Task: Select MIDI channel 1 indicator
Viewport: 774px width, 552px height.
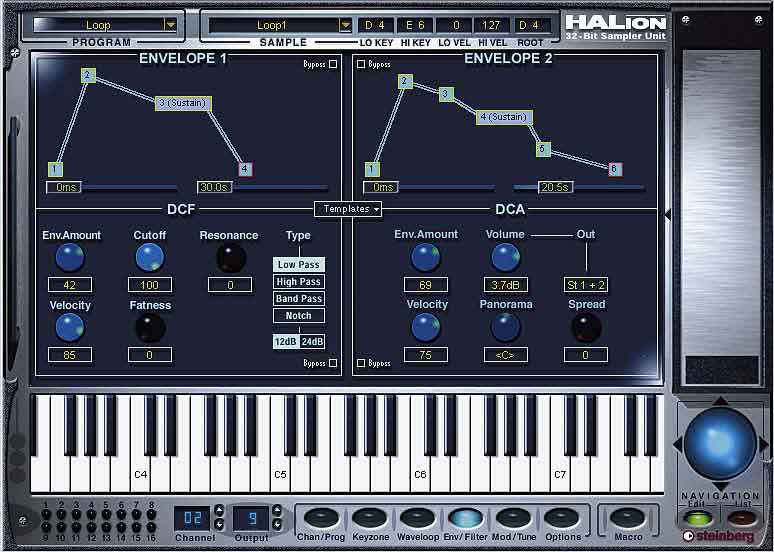Action: click(45, 515)
